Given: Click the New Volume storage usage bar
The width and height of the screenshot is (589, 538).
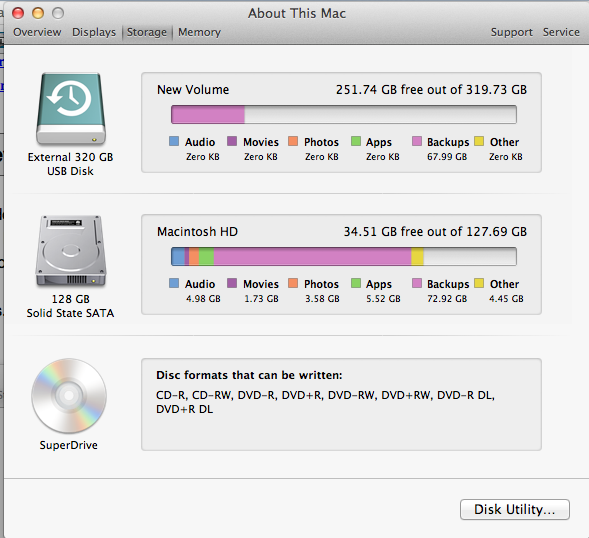Looking at the screenshot, I should [x=344, y=115].
